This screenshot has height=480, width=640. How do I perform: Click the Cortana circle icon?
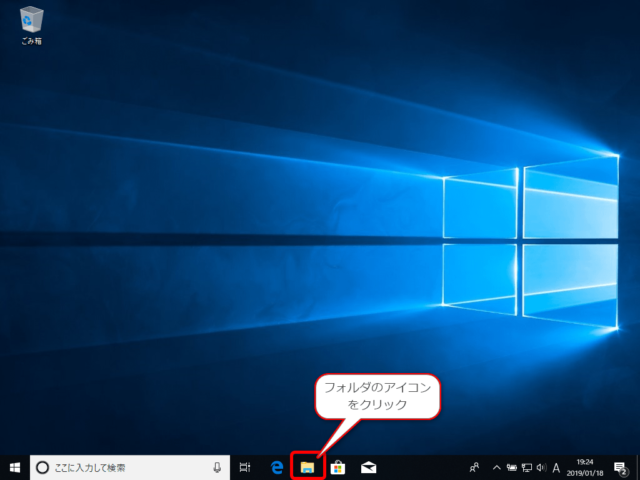tap(42, 467)
